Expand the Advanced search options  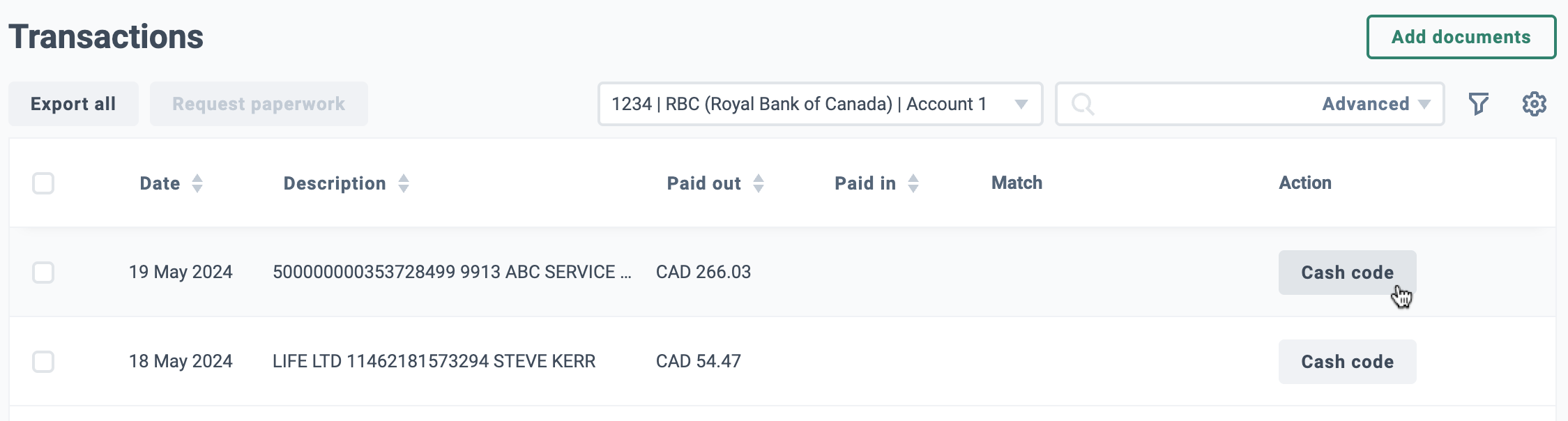(1376, 104)
